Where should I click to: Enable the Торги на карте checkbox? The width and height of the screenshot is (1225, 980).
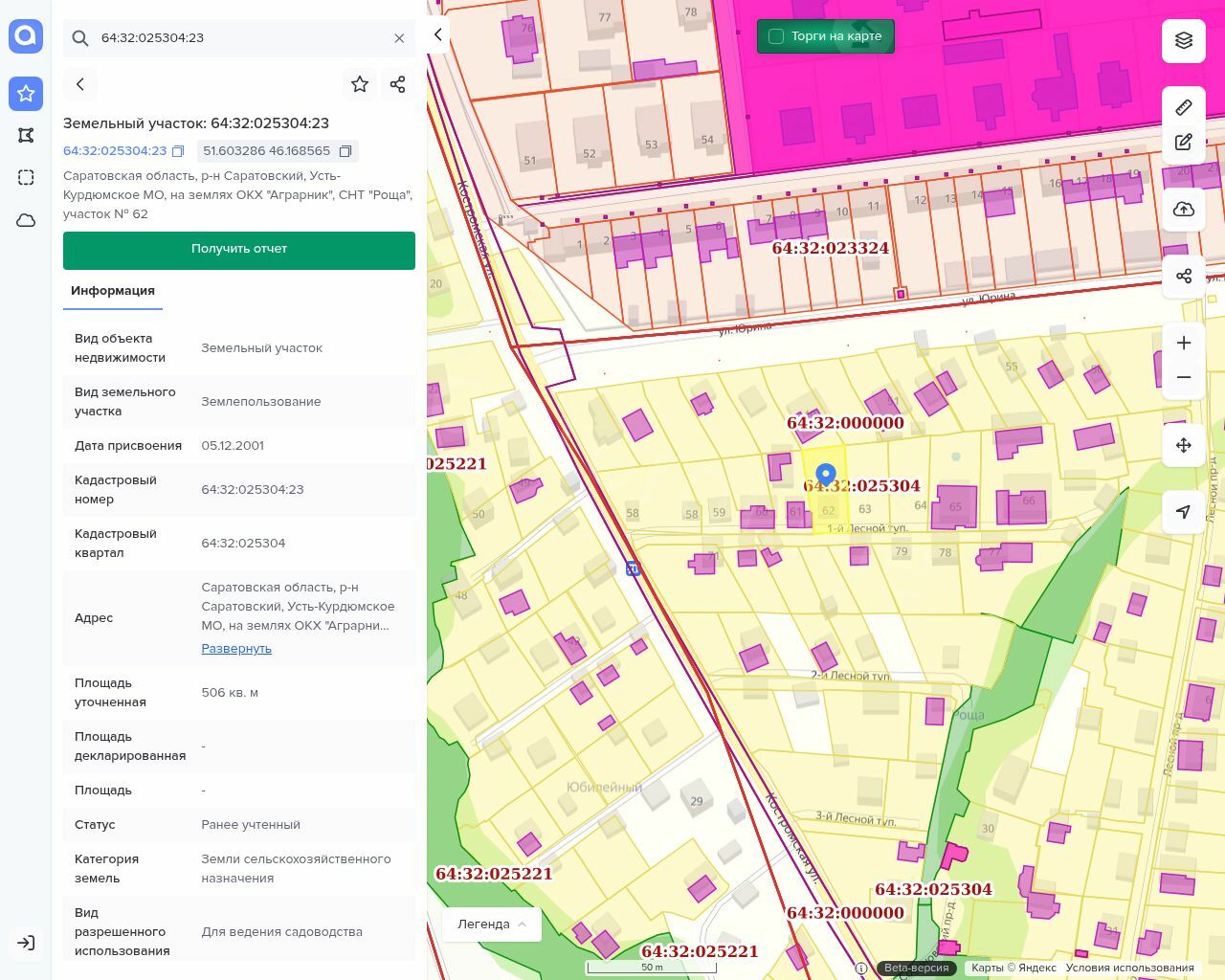coord(776,36)
